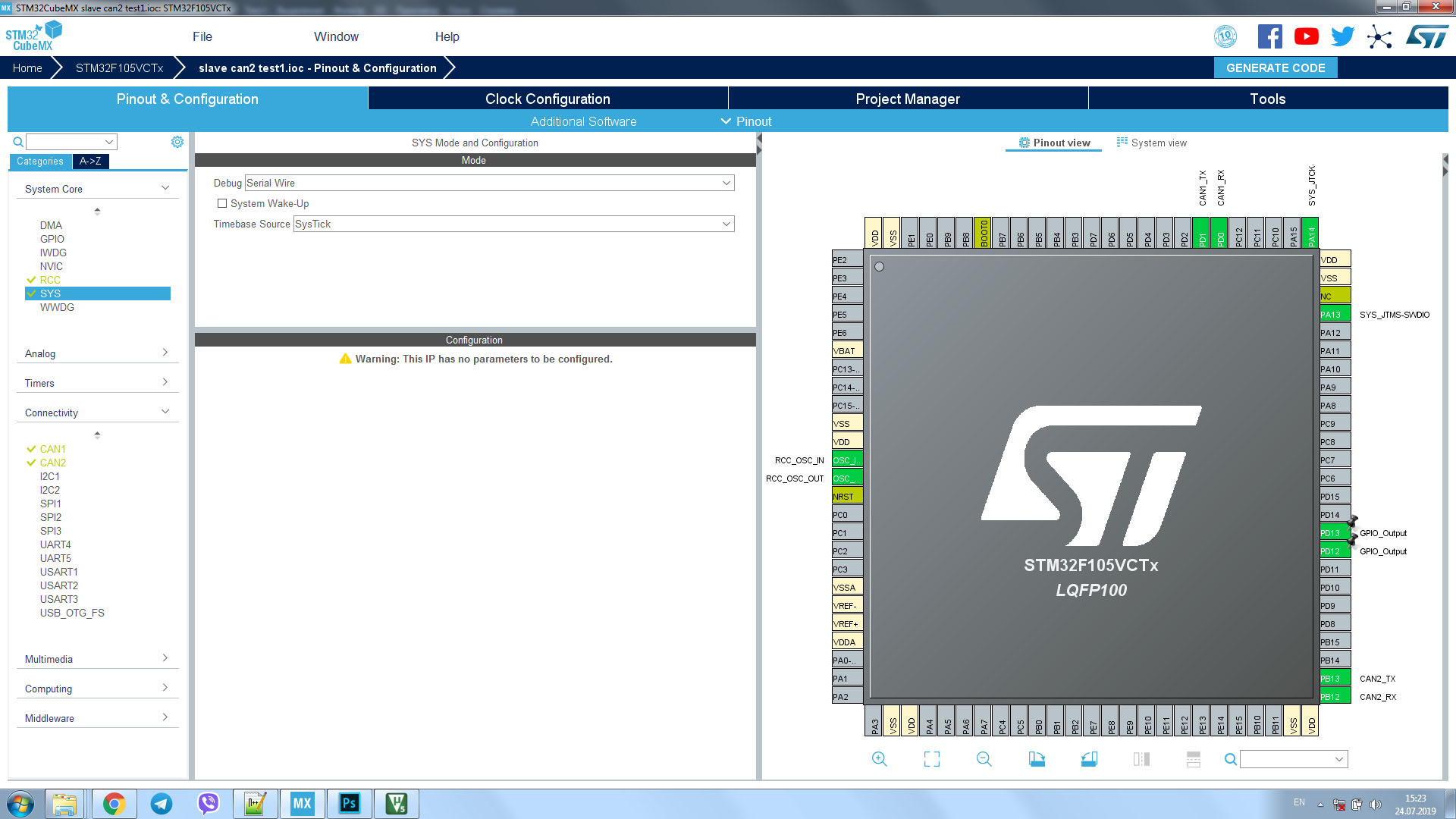Click the flip vertical pinout icon
This screenshot has height=819, width=1456.
point(1194,759)
